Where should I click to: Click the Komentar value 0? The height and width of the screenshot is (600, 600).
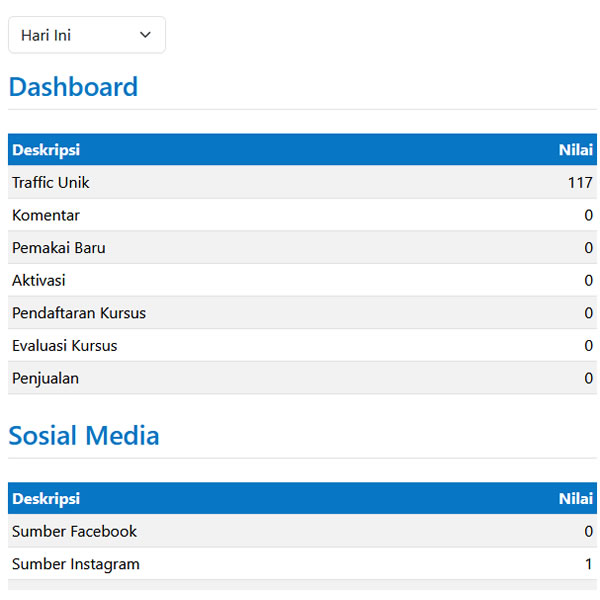click(x=589, y=215)
